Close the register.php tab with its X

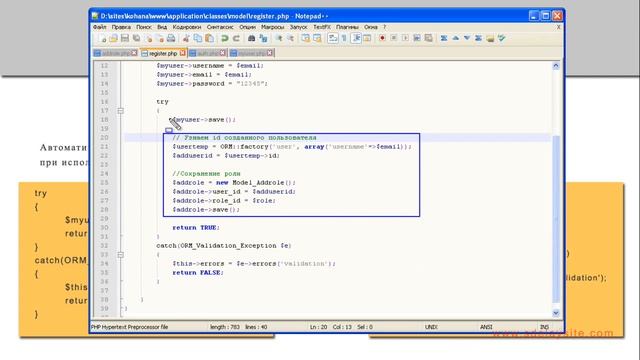(x=182, y=53)
